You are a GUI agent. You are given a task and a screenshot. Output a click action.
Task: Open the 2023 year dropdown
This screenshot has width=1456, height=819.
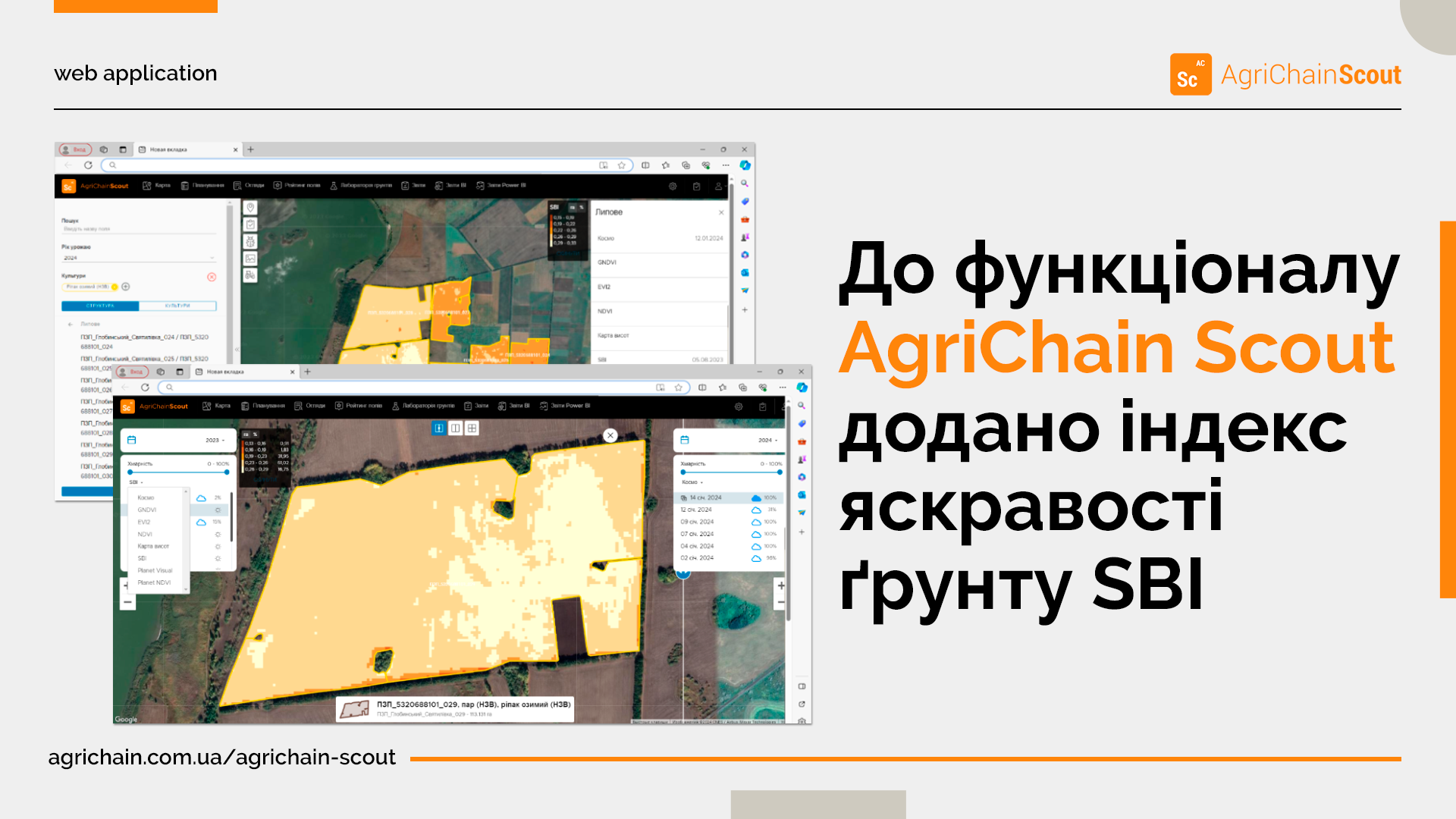point(215,440)
